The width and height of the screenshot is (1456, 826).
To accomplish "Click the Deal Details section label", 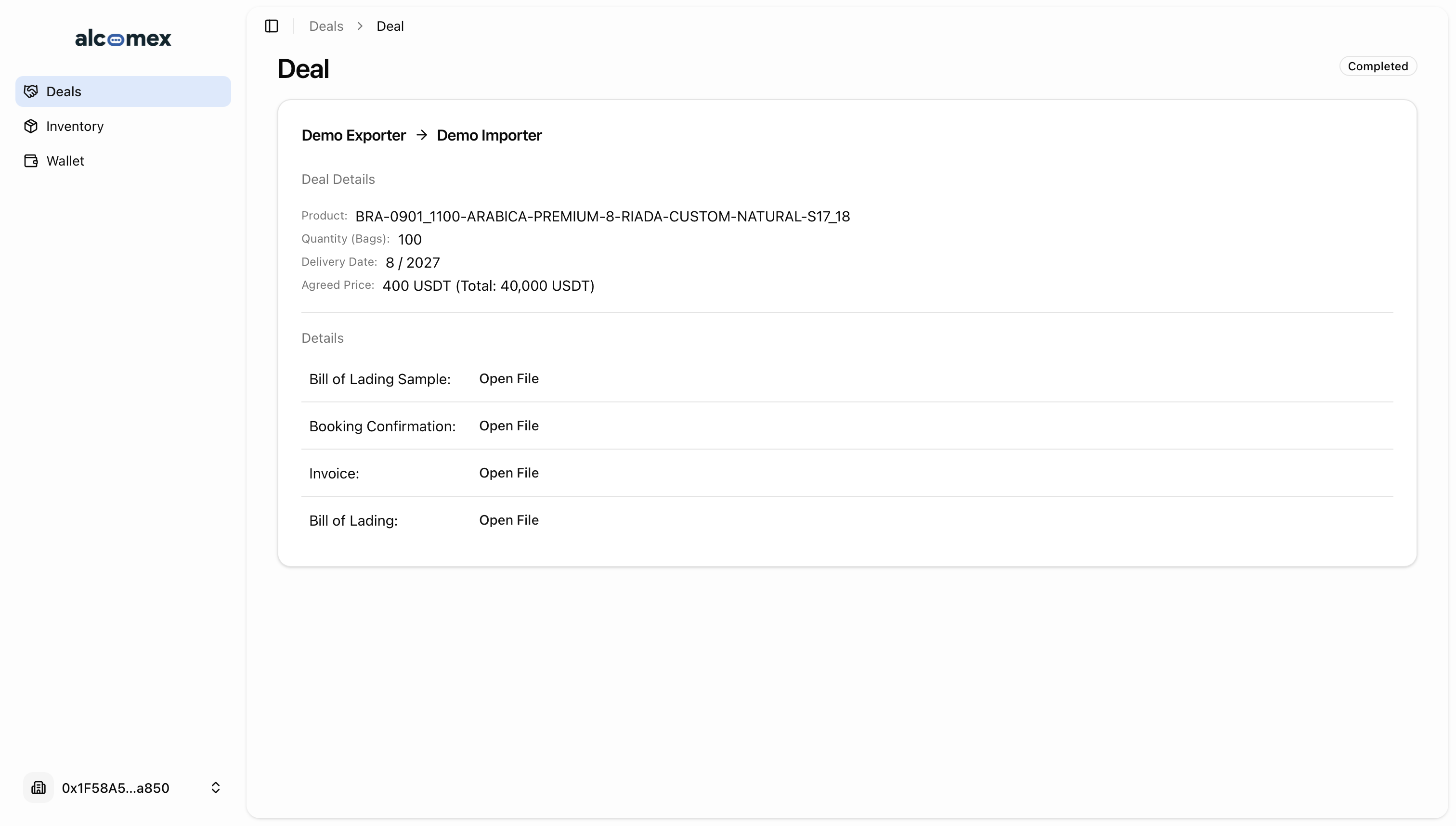I will pos(338,179).
